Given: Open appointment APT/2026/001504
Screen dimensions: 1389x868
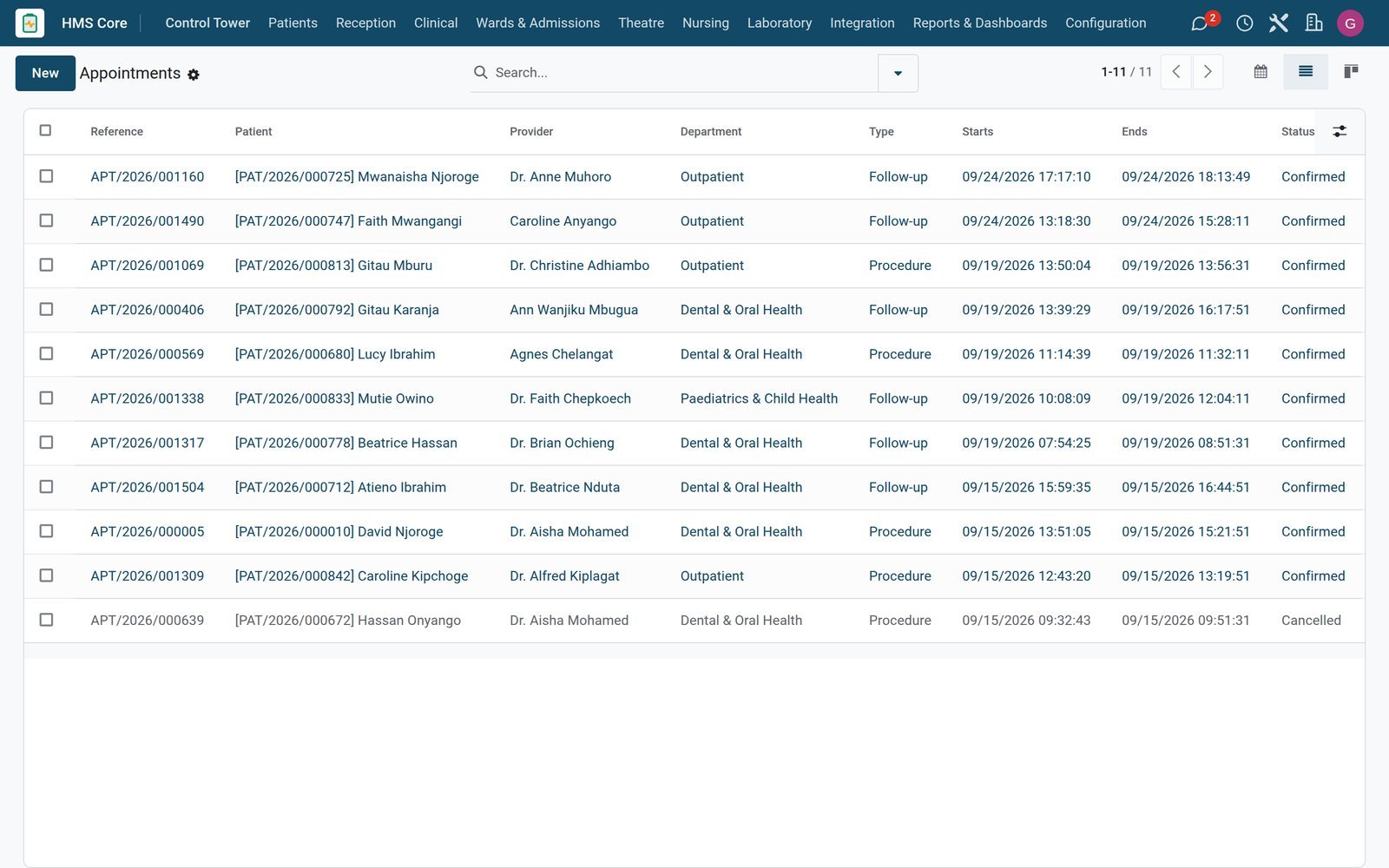Looking at the screenshot, I should [148, 487].
